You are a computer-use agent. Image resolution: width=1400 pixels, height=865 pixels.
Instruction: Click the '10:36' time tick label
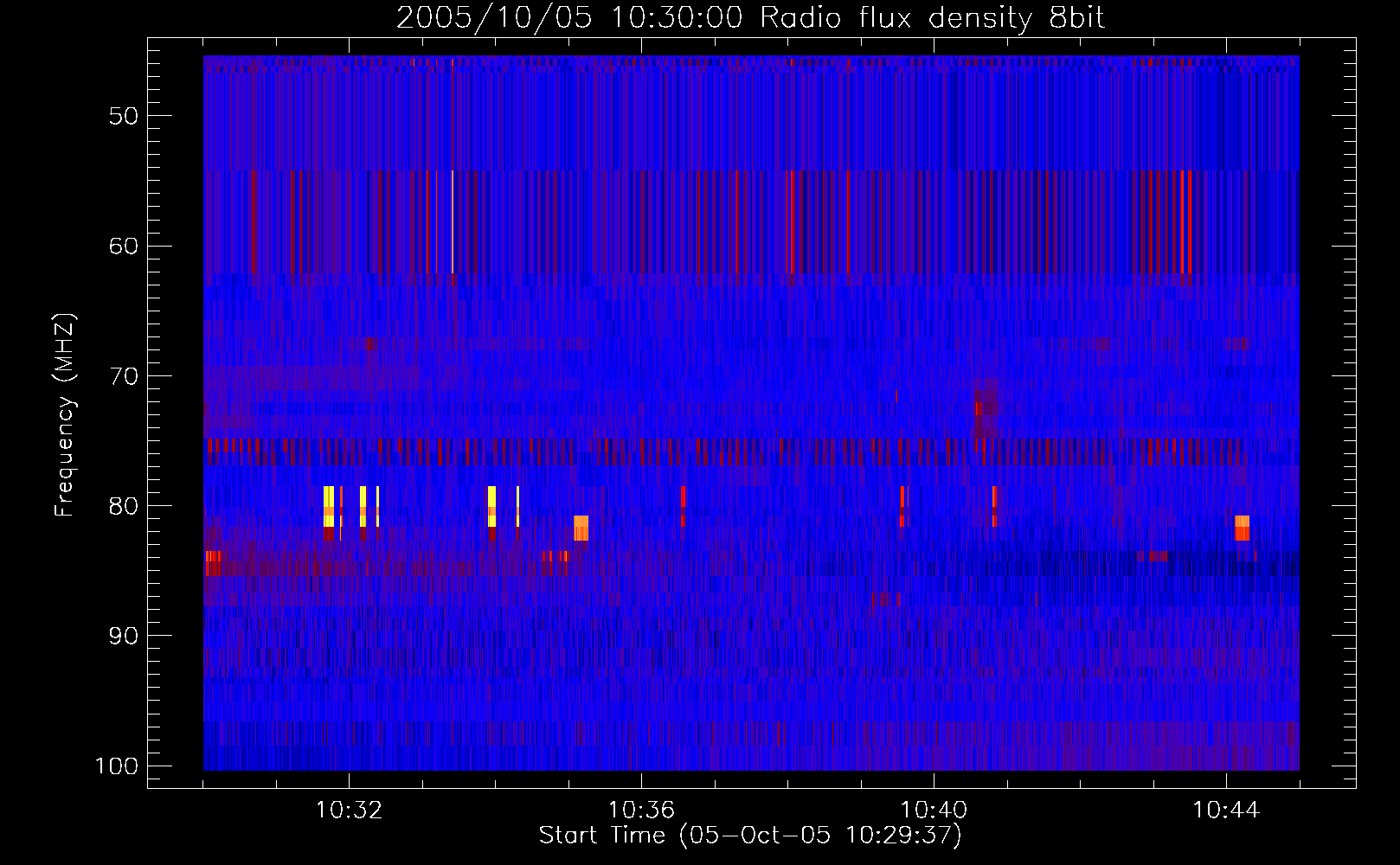tap(641, 811)
